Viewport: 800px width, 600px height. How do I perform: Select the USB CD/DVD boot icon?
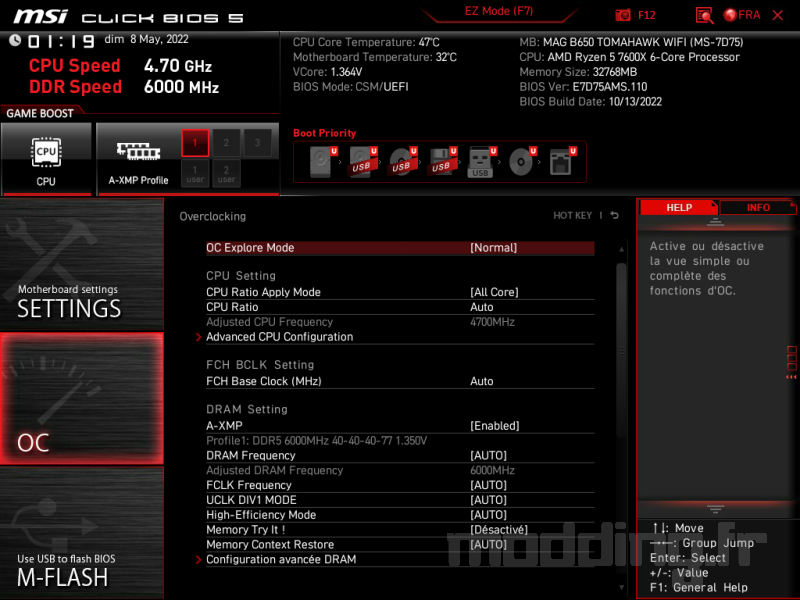pos(402,162)
